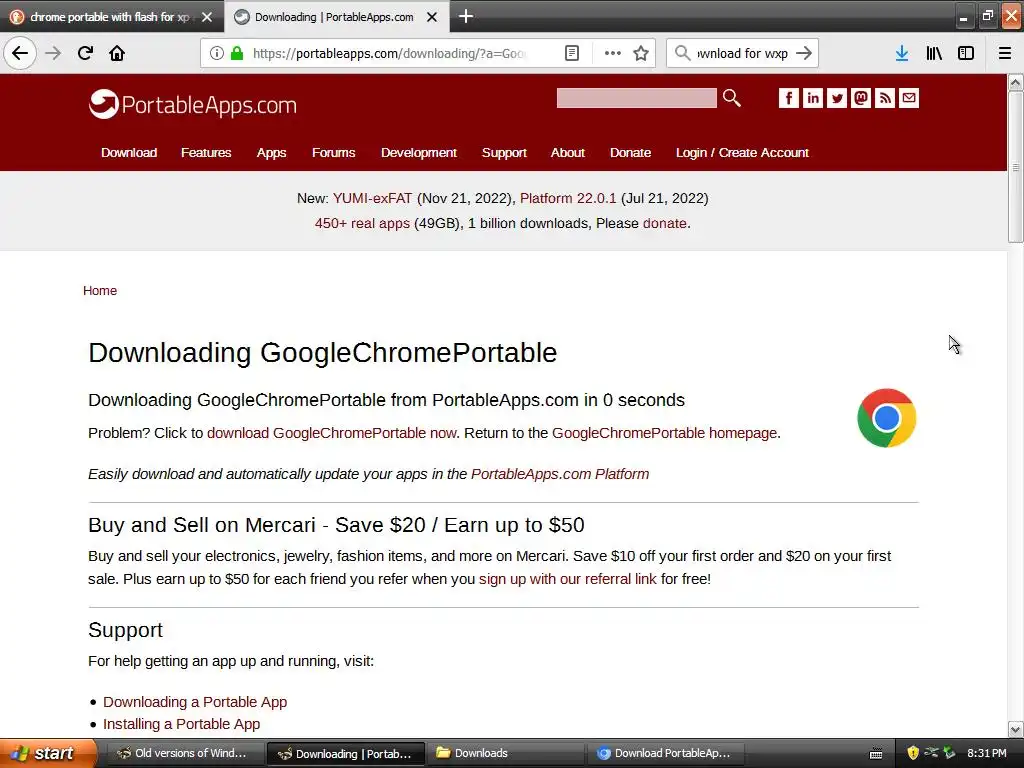
Task: Open the Apps menu item
Action: click(271, 152)
